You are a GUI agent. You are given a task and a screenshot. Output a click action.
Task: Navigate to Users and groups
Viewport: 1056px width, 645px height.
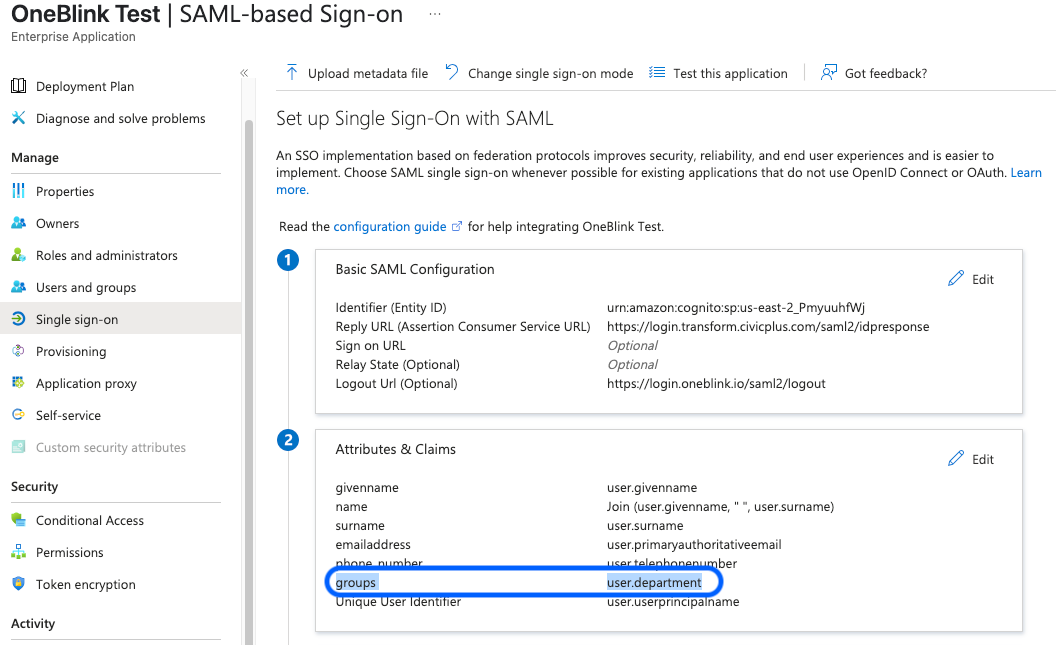point(86,287)
